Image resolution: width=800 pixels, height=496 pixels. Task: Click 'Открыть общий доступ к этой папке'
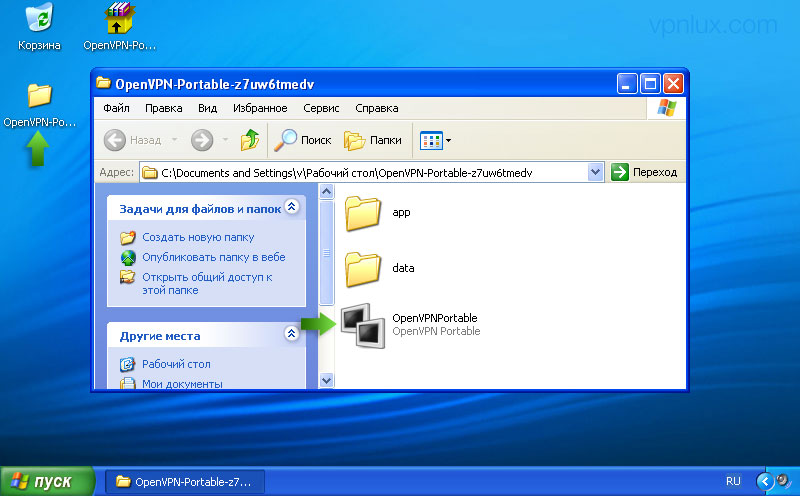207,283
